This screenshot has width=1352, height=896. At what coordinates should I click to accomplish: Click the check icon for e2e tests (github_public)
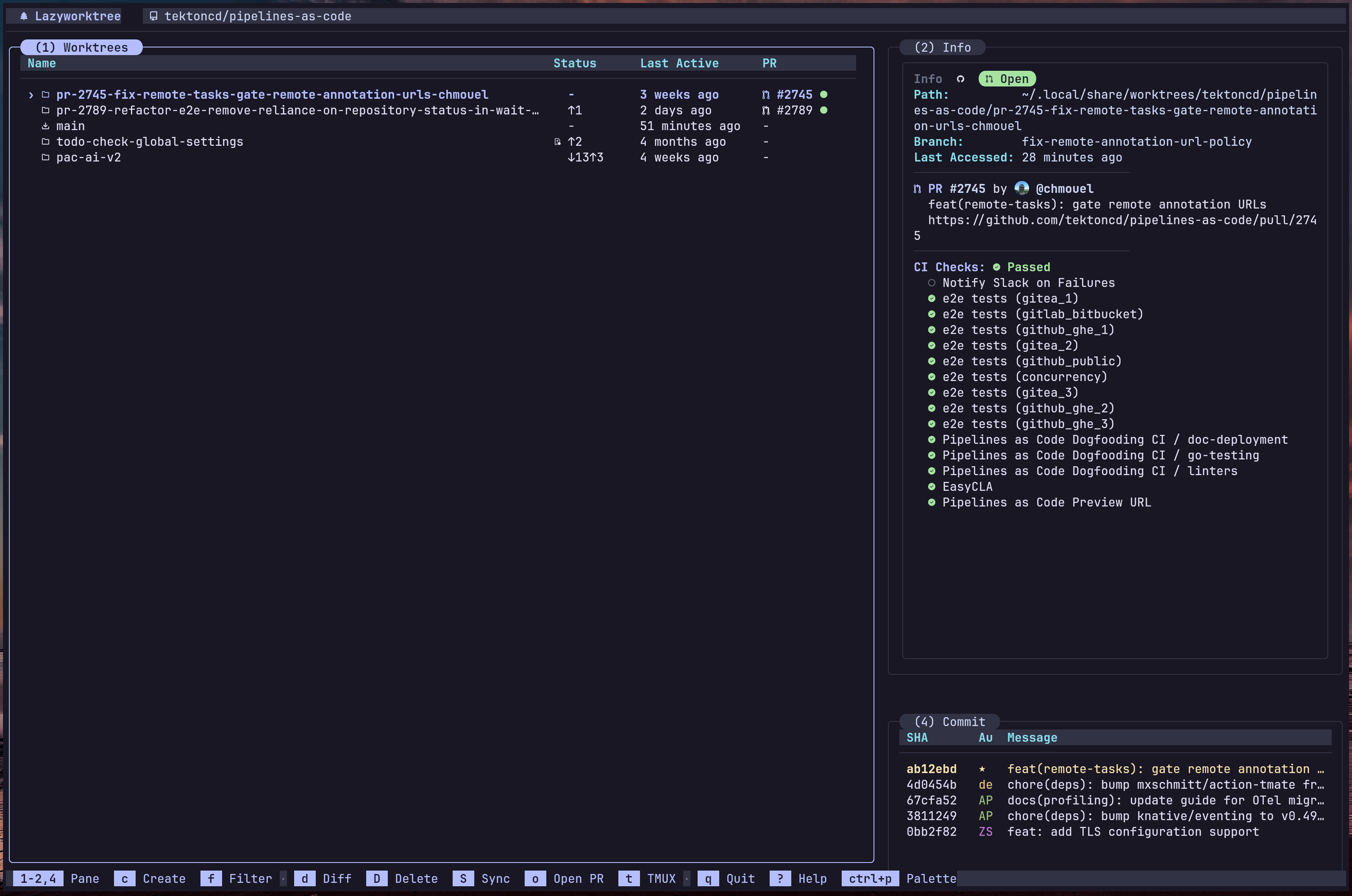(x=932, y=361)
